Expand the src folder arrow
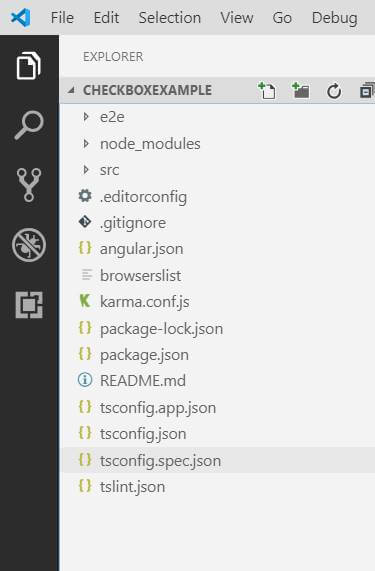Viewport: 375px width, 571px height. point(86,170)
